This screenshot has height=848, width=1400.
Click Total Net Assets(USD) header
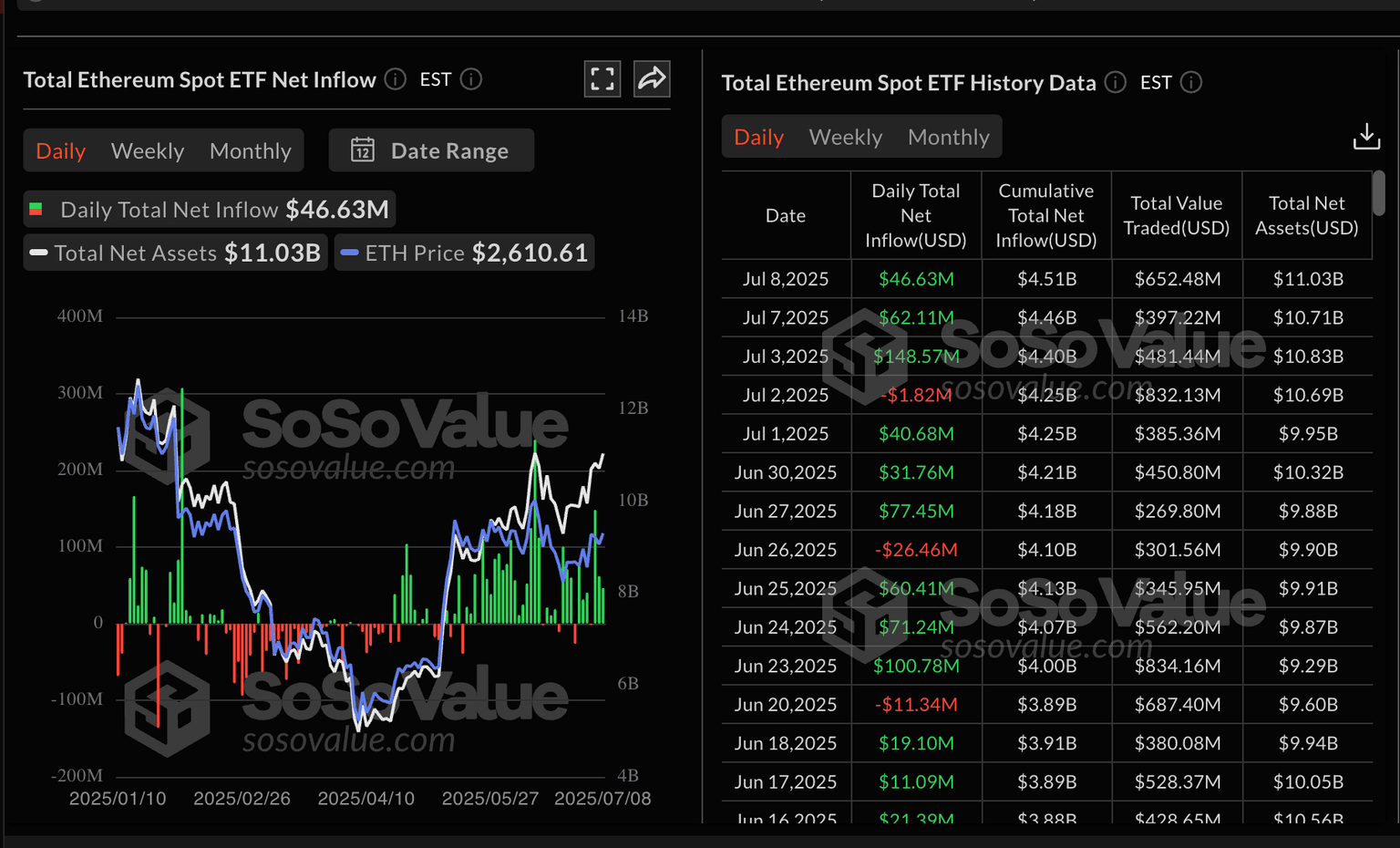pos(1307,215)
